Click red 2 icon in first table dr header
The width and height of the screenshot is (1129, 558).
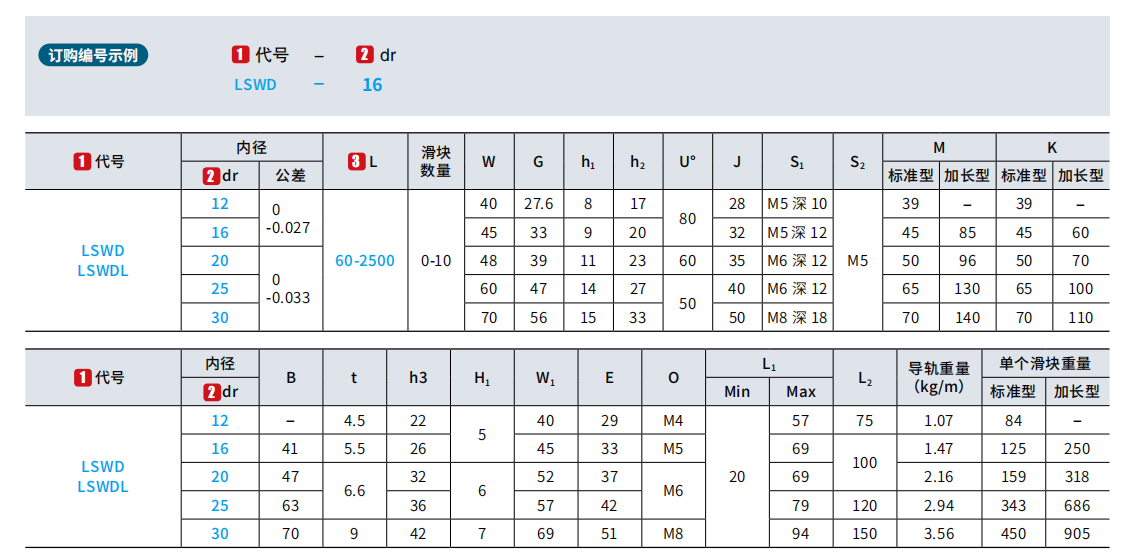[210, 175]
